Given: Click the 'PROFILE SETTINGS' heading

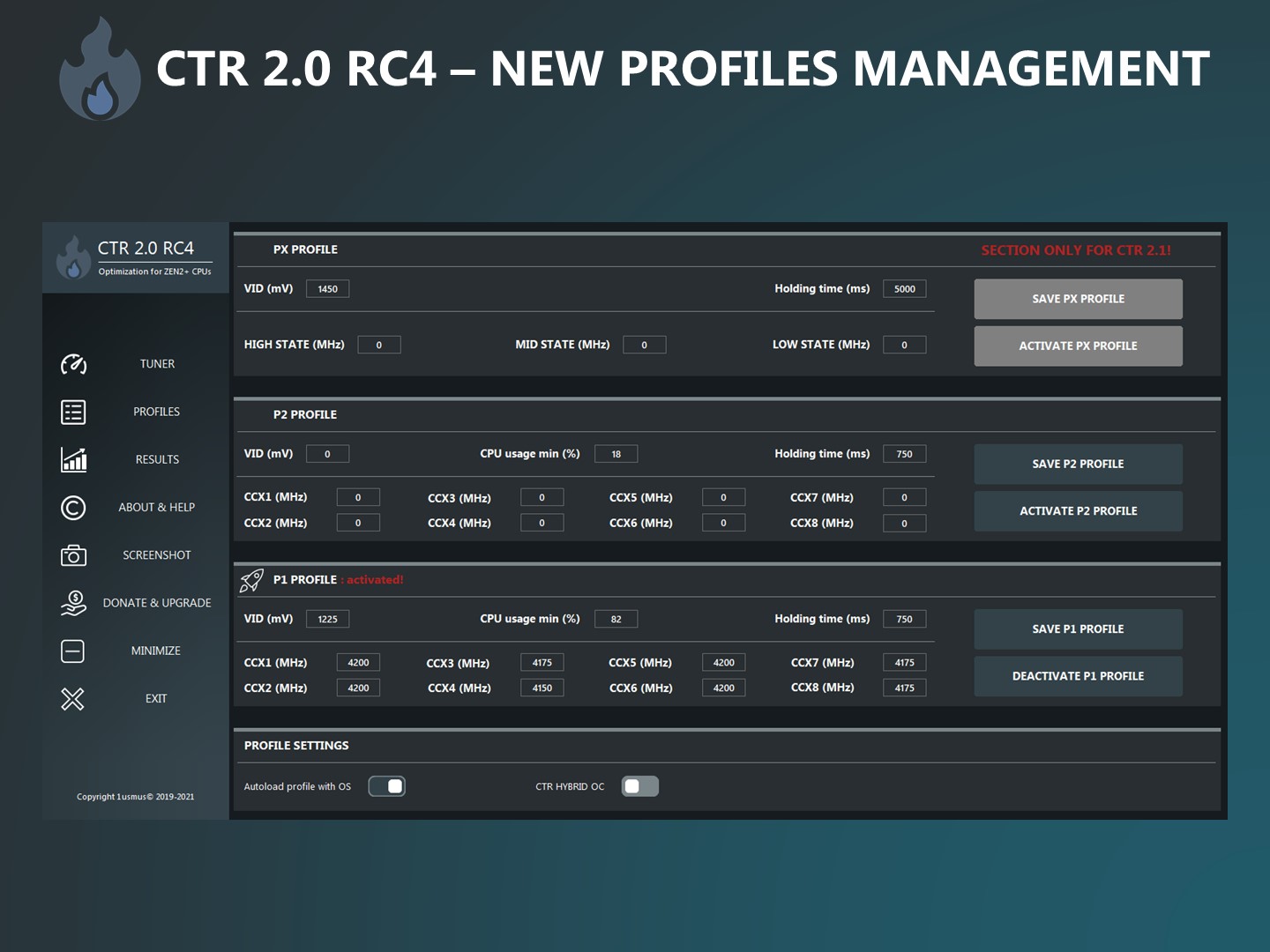Looking at the screenshot, I should [296, 746].
